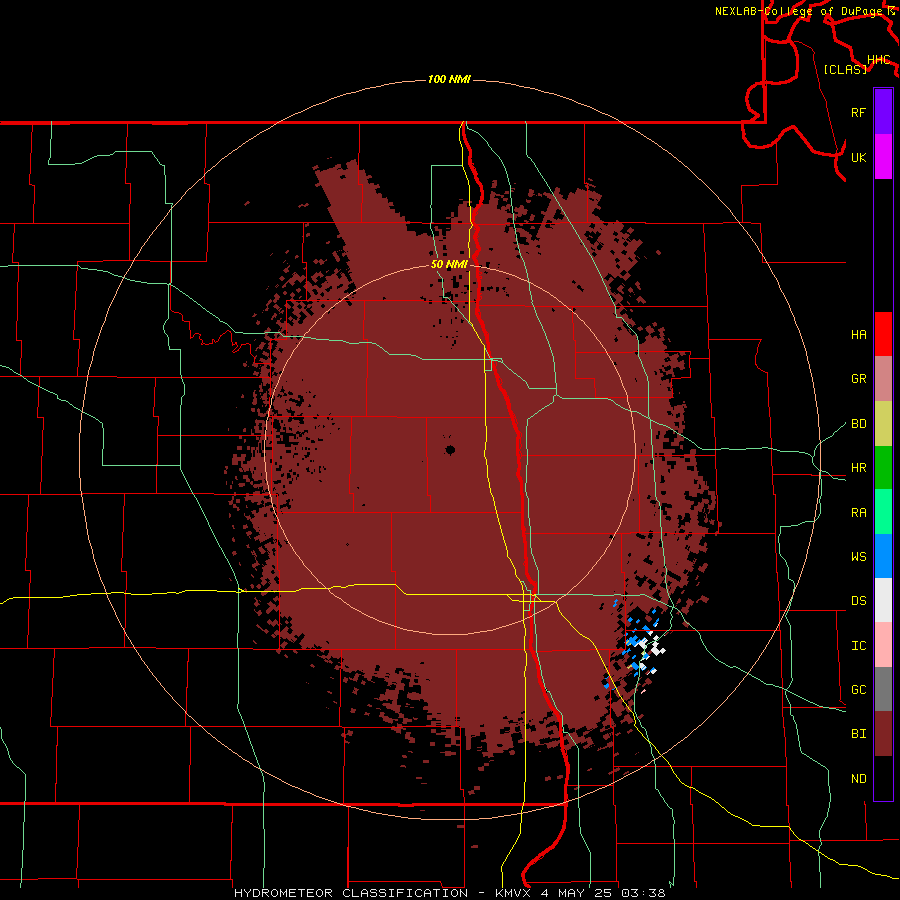Screen dimensions: 900x900
Task: Select the light pink IC legend swatch
Action: pos(883,645)
